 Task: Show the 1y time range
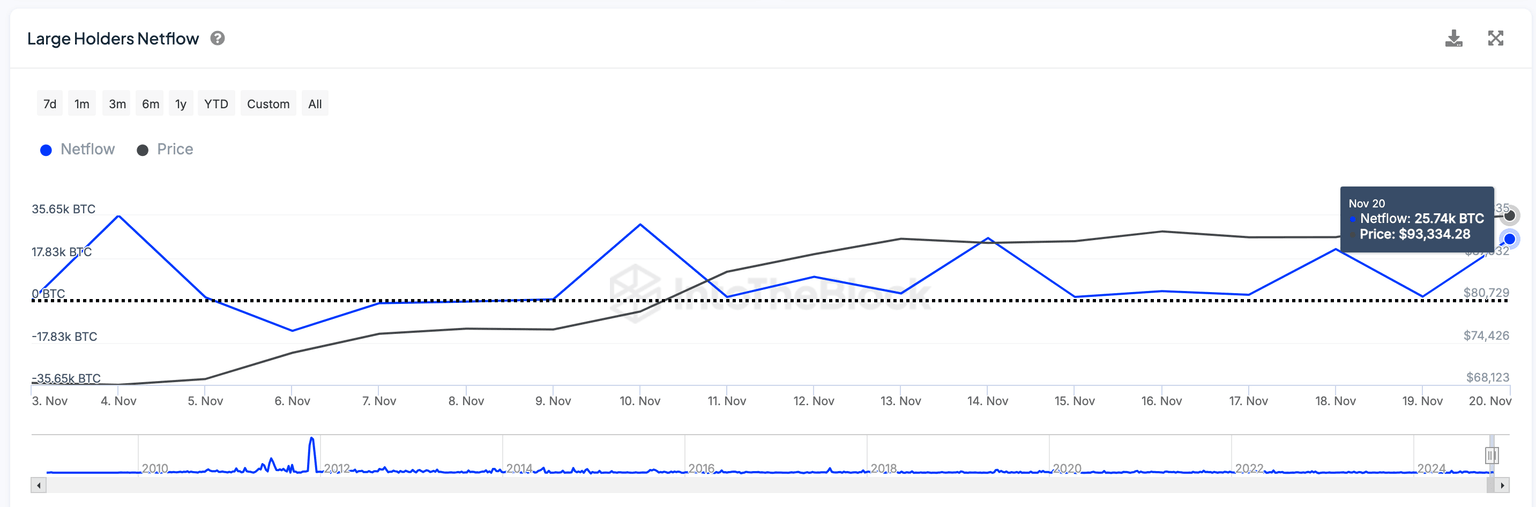point(181,104)
